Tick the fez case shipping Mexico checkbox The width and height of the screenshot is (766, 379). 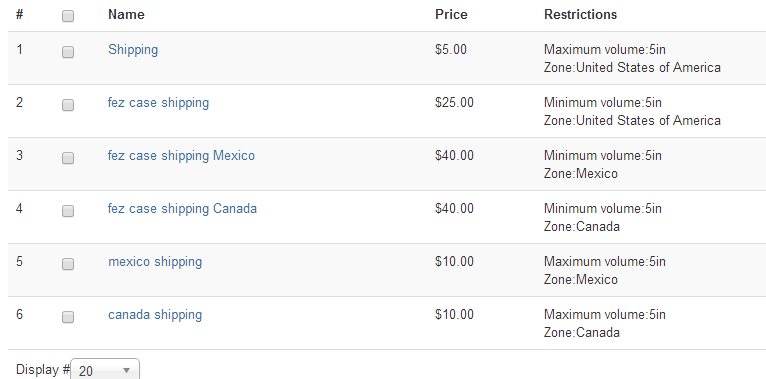68,158
